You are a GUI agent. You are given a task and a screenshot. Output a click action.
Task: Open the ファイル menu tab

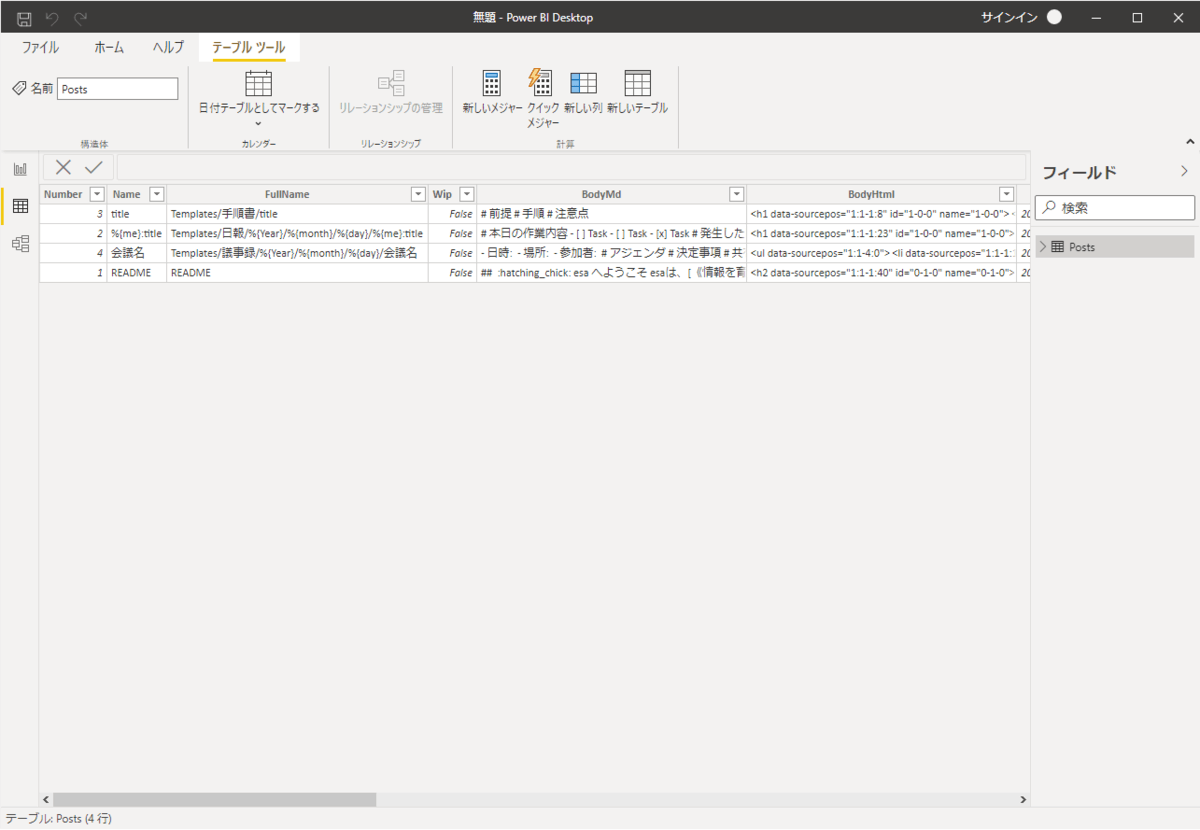click(40, 47)
